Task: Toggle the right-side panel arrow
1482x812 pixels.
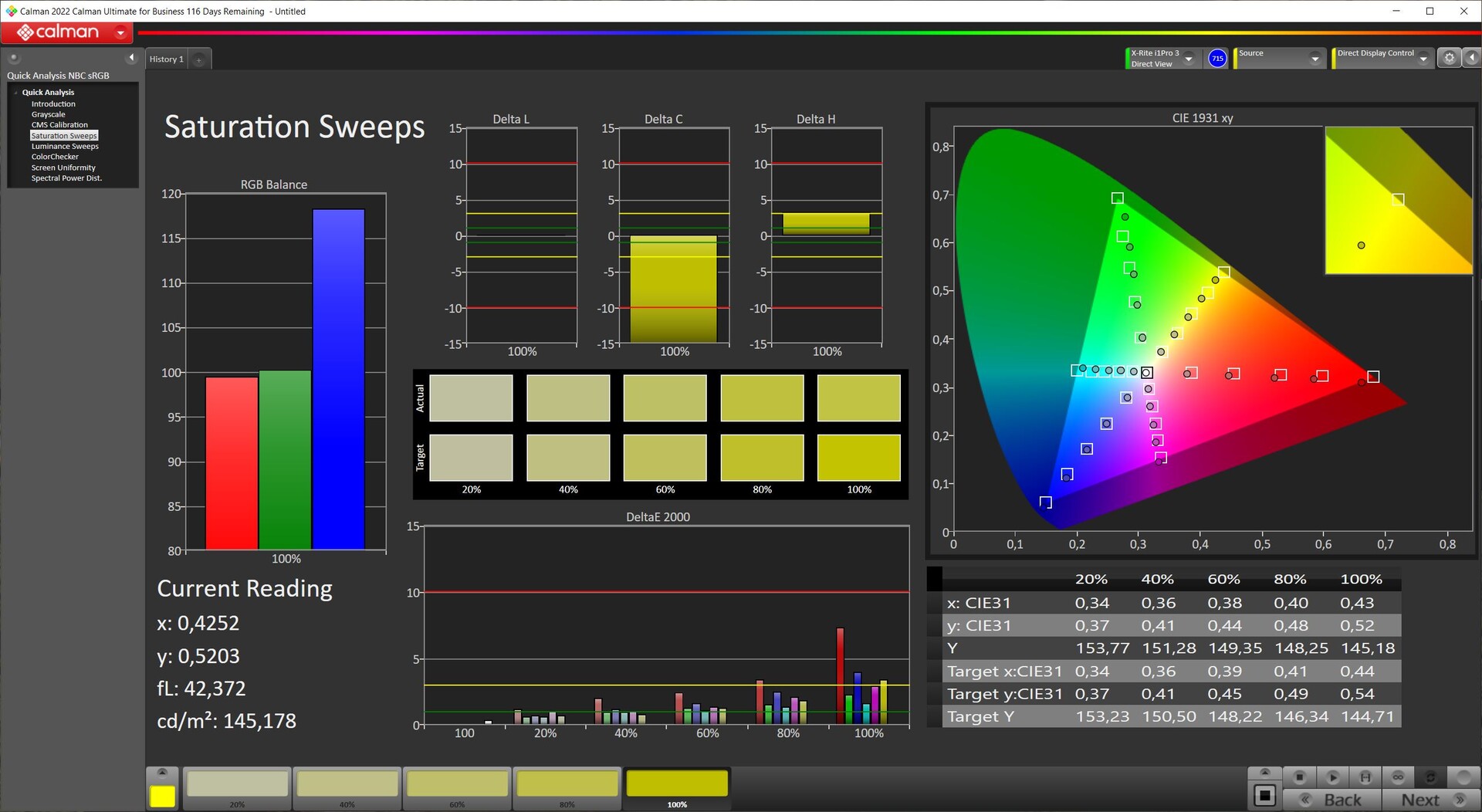Action: pyautogui.click(x=1472, y=58)
